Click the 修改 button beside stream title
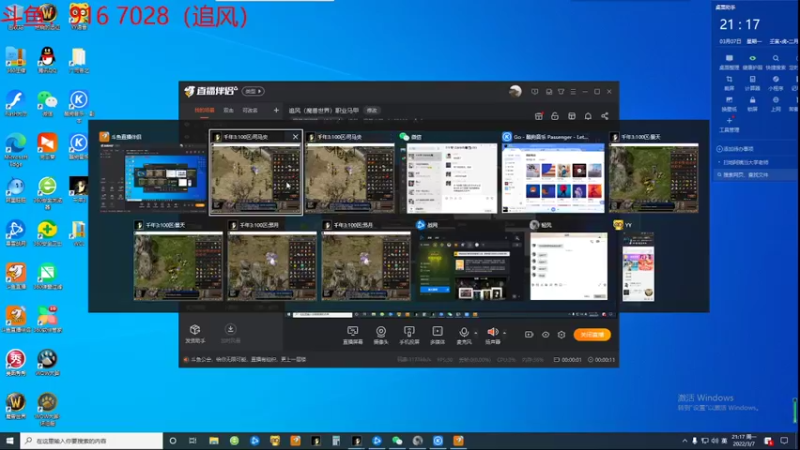 click(x=372, y=111)
